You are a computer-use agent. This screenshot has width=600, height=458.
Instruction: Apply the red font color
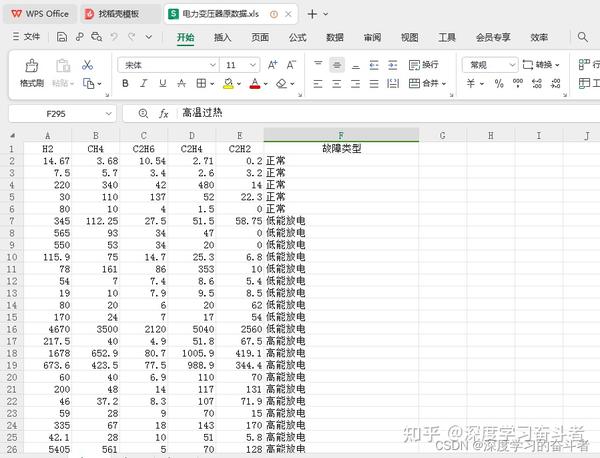[255, 83]
